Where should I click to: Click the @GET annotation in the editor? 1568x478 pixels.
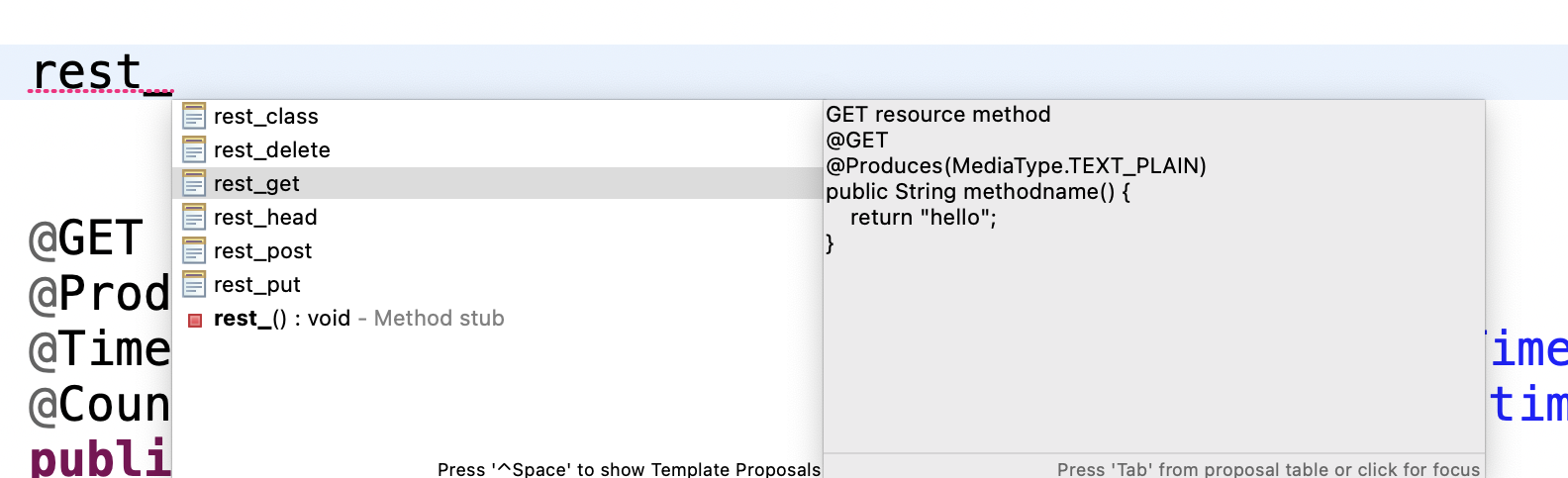point(87,239)
